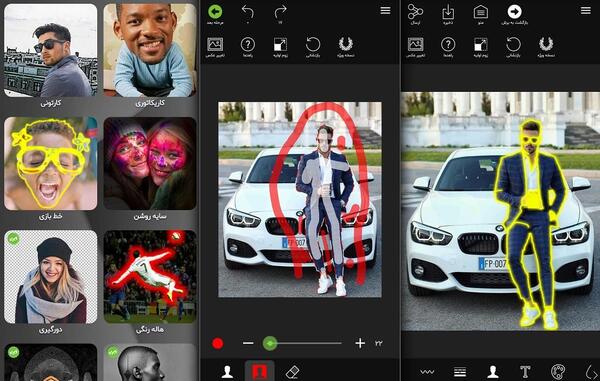
Task: Undo the last stroke in the middle editor
Action: [248, 12]
